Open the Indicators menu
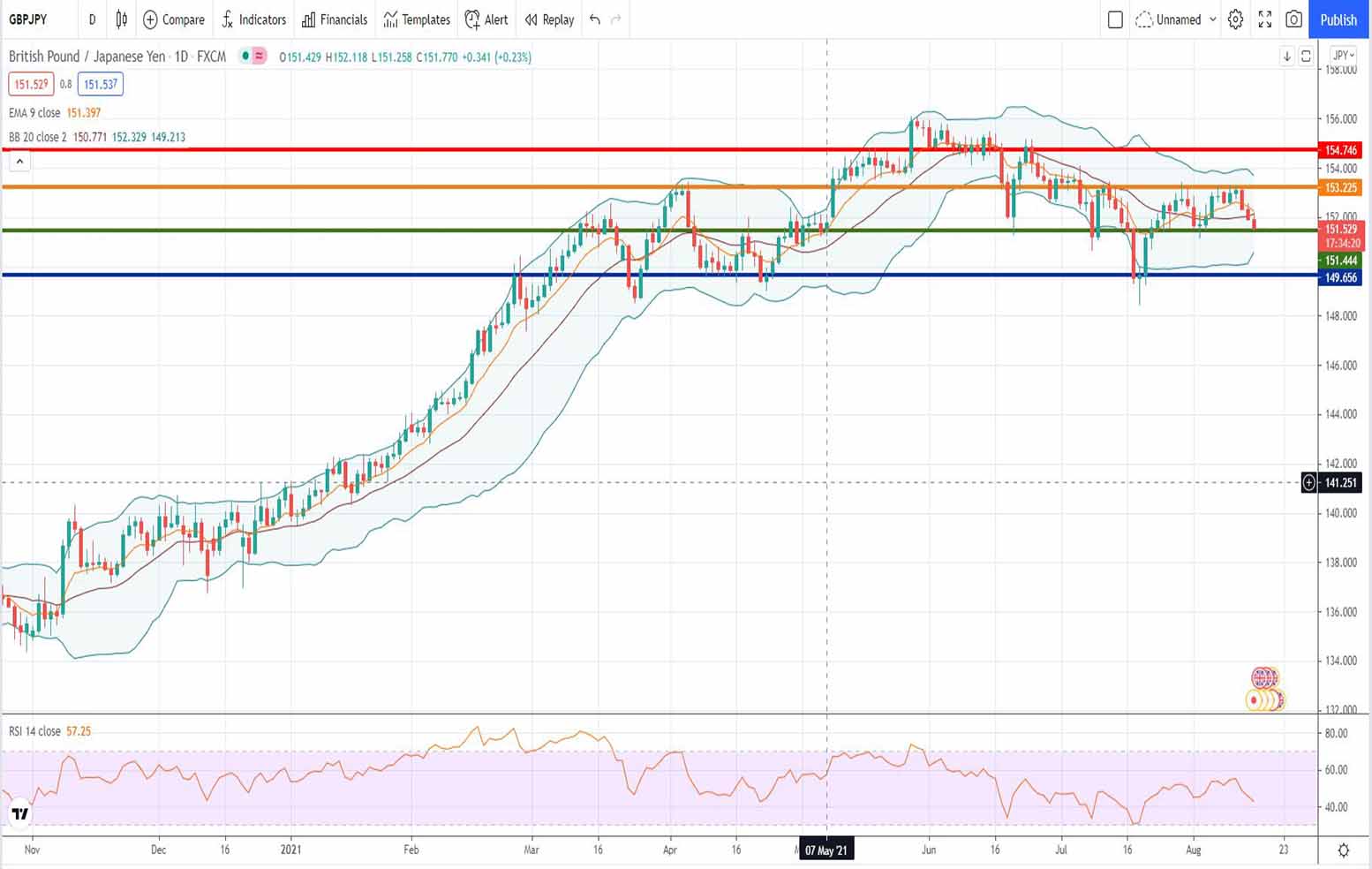The height and width of the screenshot is (869, 1372). 254,19
